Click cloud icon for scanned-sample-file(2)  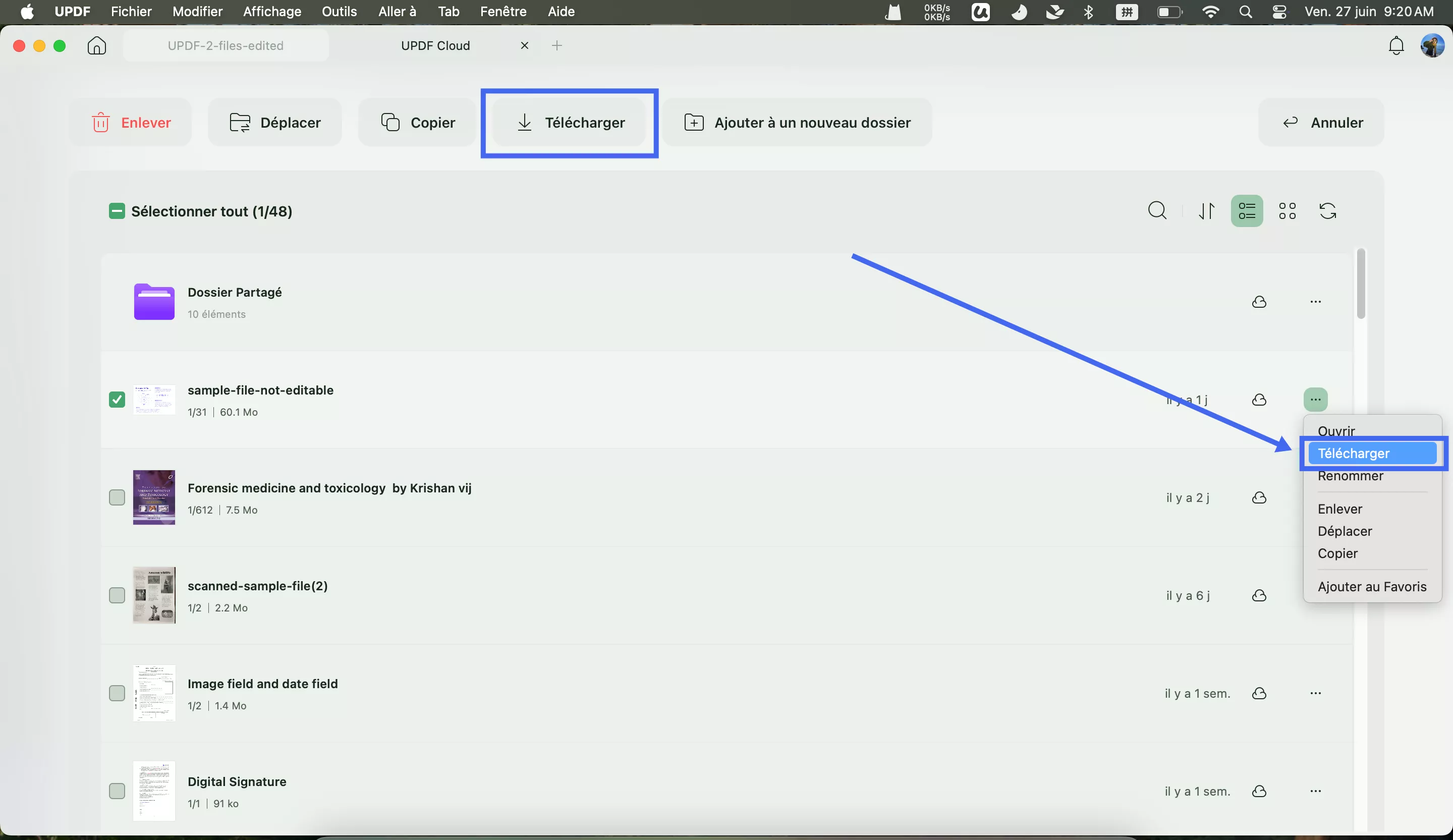[1259, 595]
